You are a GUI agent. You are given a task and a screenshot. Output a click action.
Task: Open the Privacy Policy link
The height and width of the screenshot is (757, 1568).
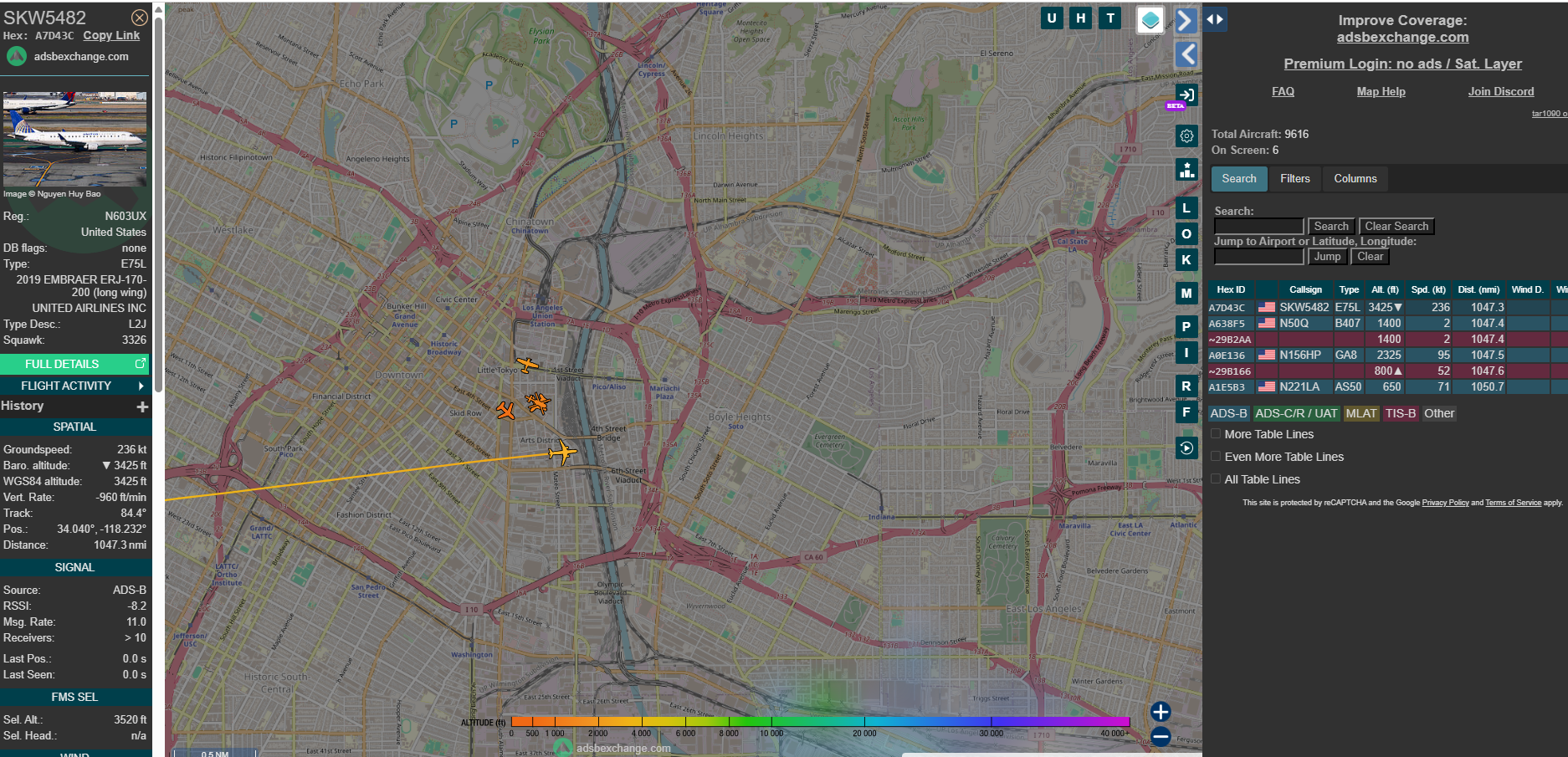pyautogui.click(x=1445, y=503)
